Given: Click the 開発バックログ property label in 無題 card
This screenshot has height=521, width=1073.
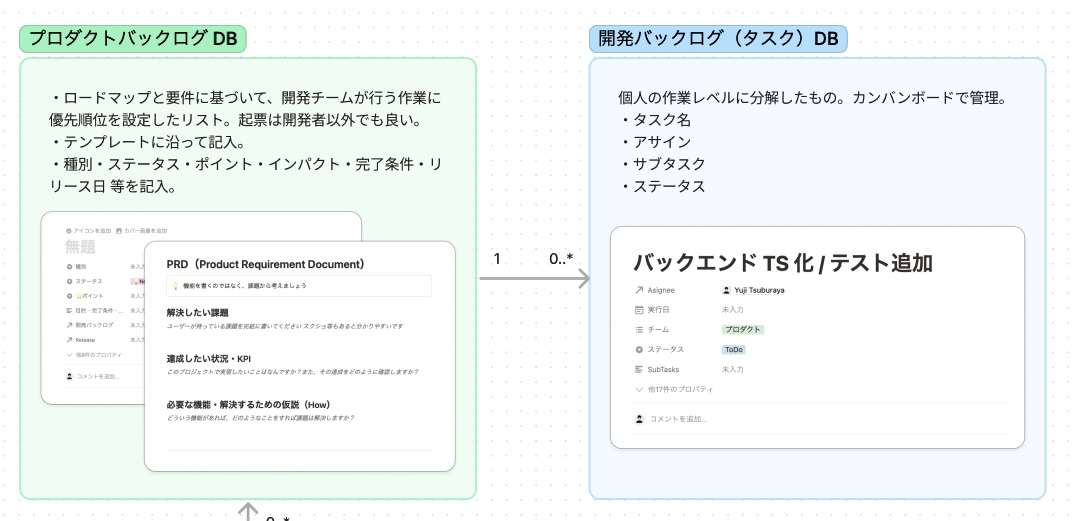Looking at the screenshot, I should click(x=94, y=325).
